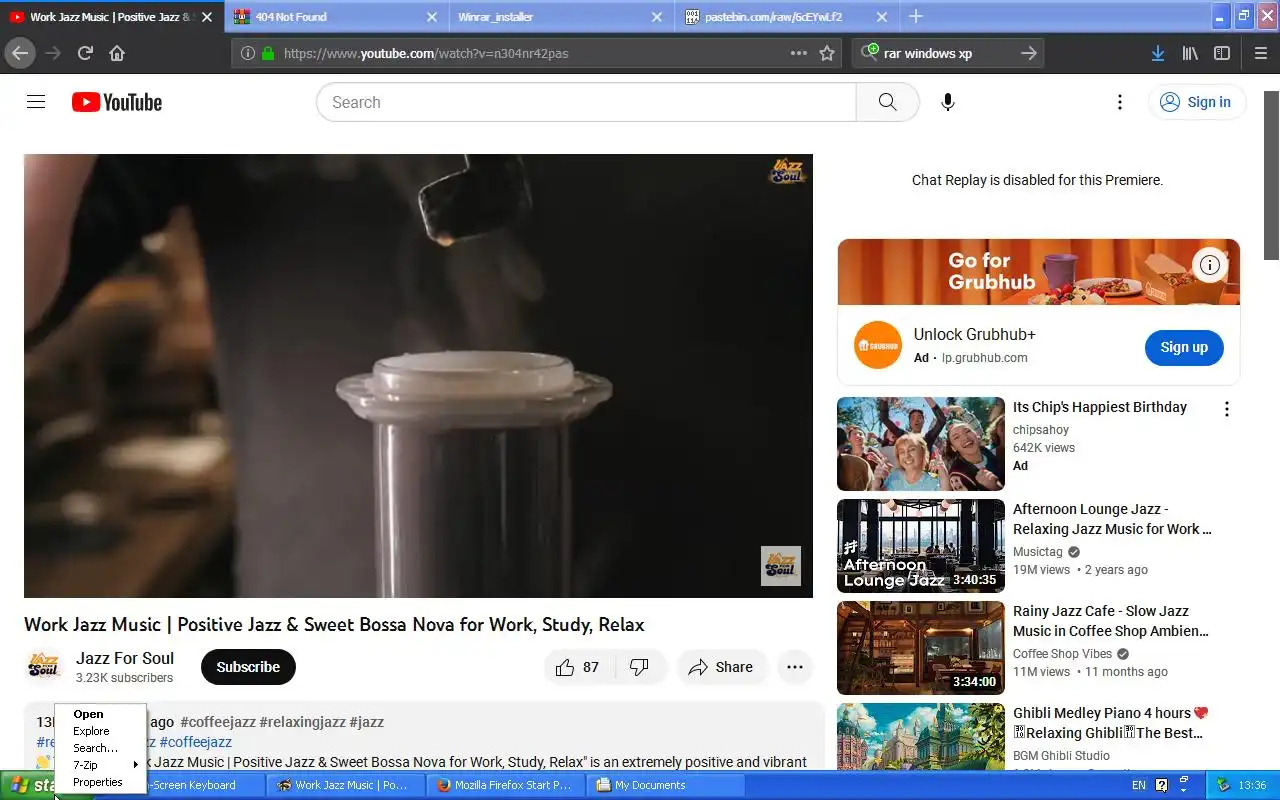Click EN language indicator in system tray
Screen dimensions: 1280x800
(1139, 785)
